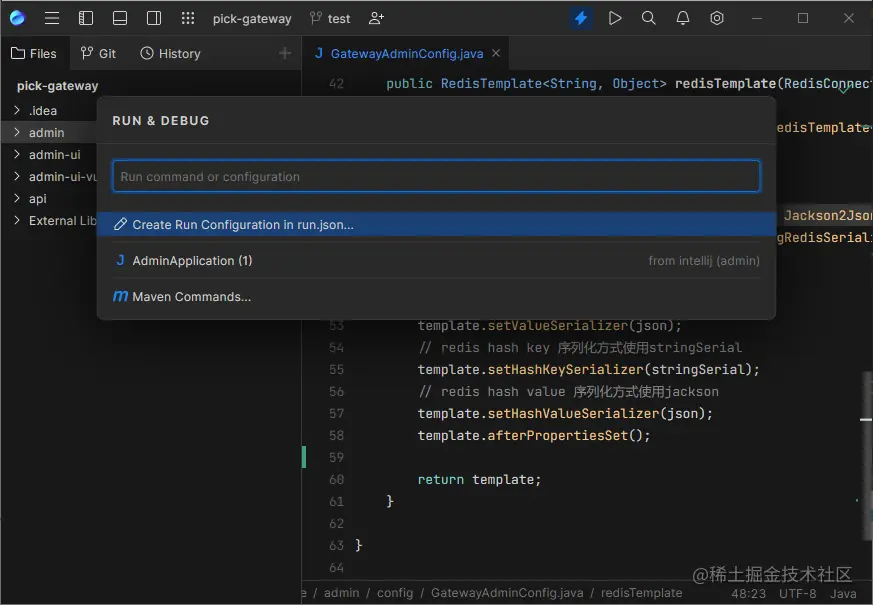Expand the api folder chevron
Image resolution: width=873 pixels, height=605 pixels.
[17, 198]
